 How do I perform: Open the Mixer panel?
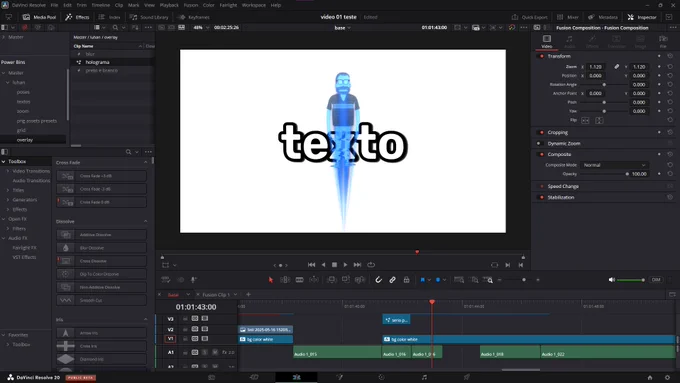click(568, 17)
